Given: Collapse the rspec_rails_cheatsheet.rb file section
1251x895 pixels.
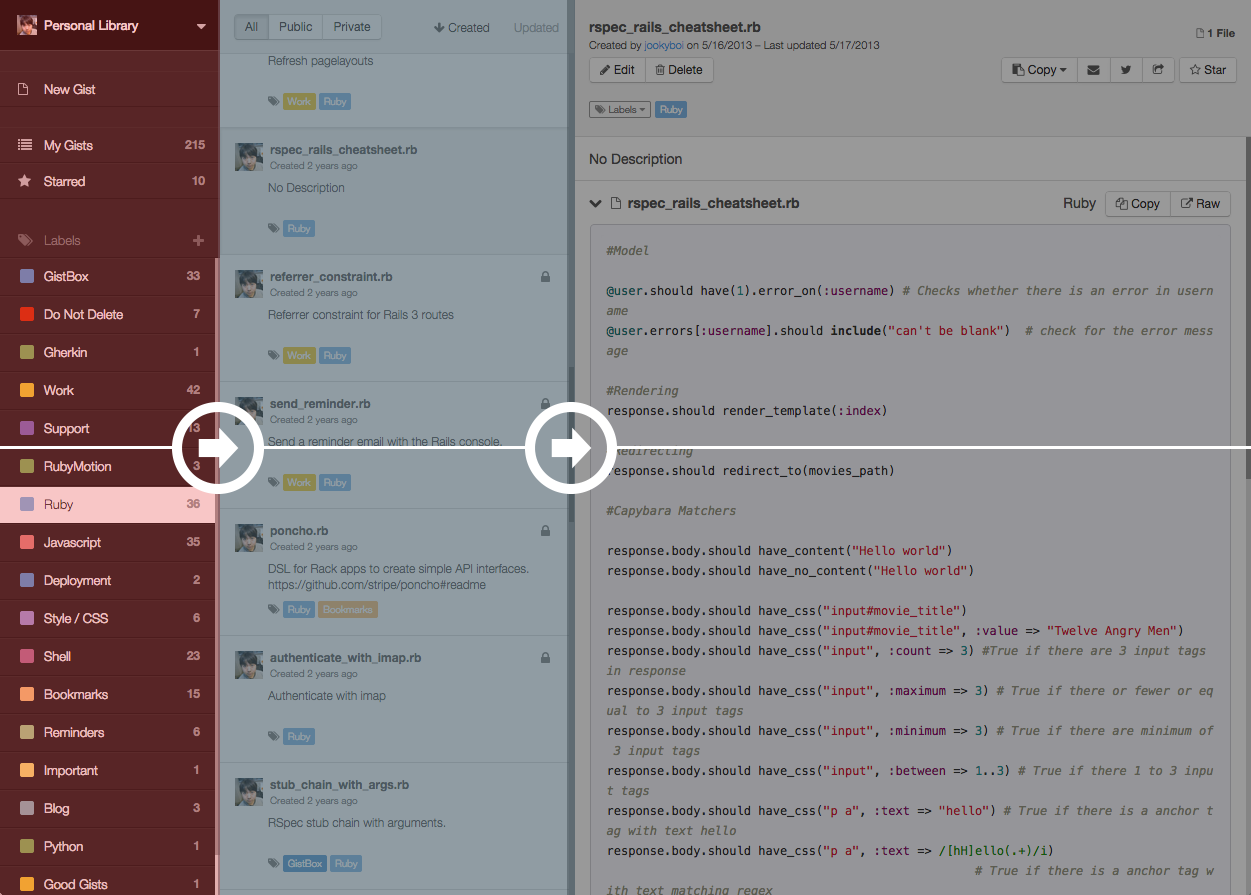Looking at the screenshot, I should click(x=596, y=203).
